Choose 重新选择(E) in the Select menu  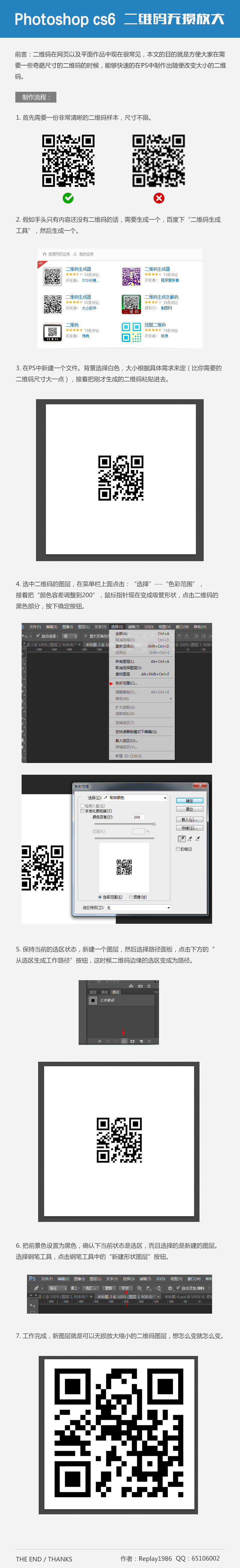click(x=125, y=646)
